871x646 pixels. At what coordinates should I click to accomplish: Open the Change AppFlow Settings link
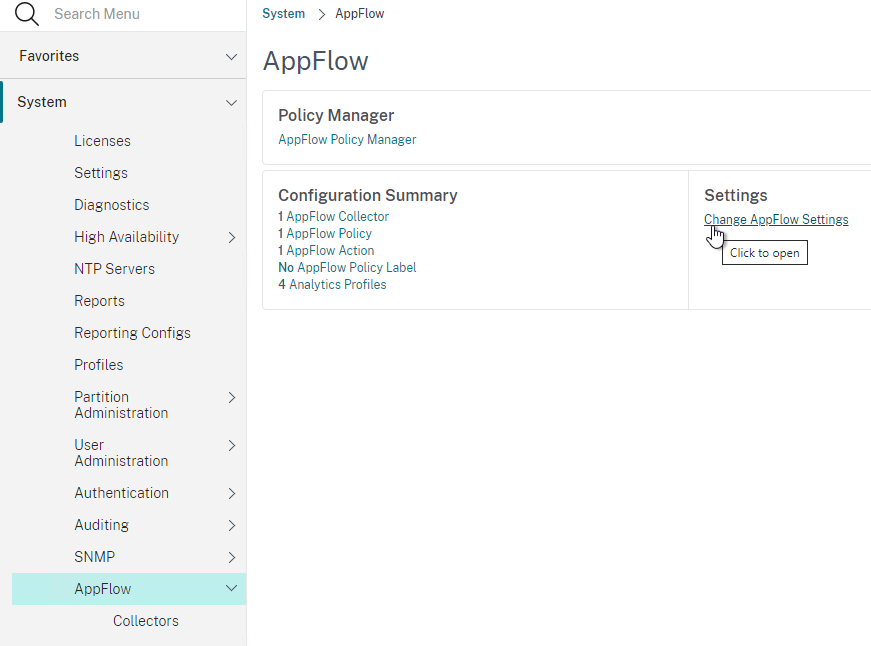coord(776,220)
